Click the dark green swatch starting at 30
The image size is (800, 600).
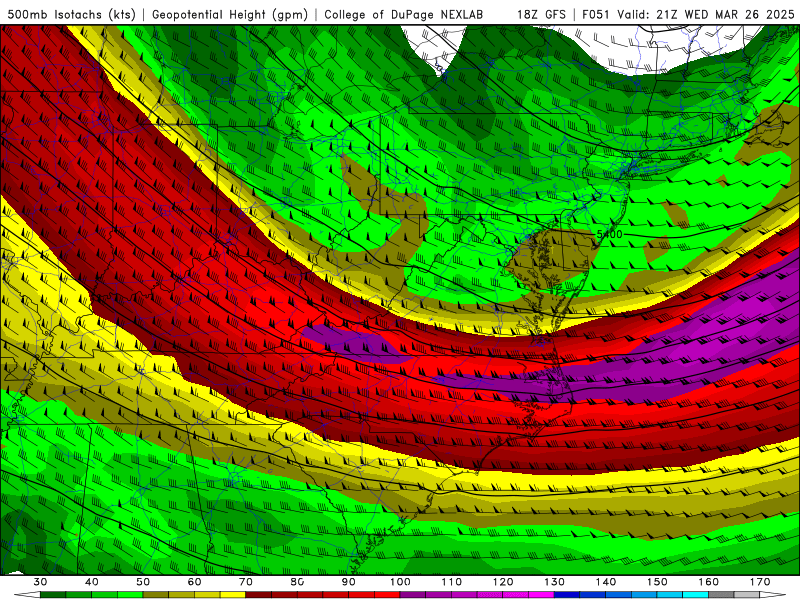point(53,595)
